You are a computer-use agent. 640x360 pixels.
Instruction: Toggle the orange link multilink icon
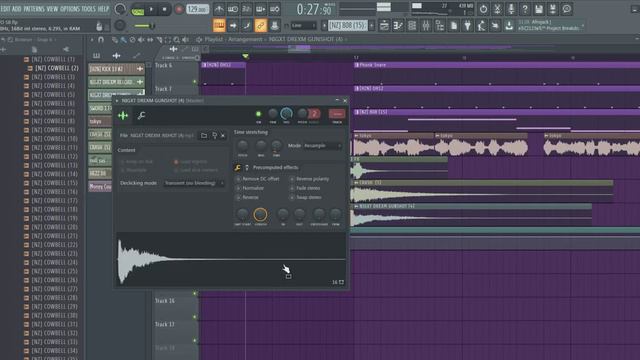[x=260, y=26]
